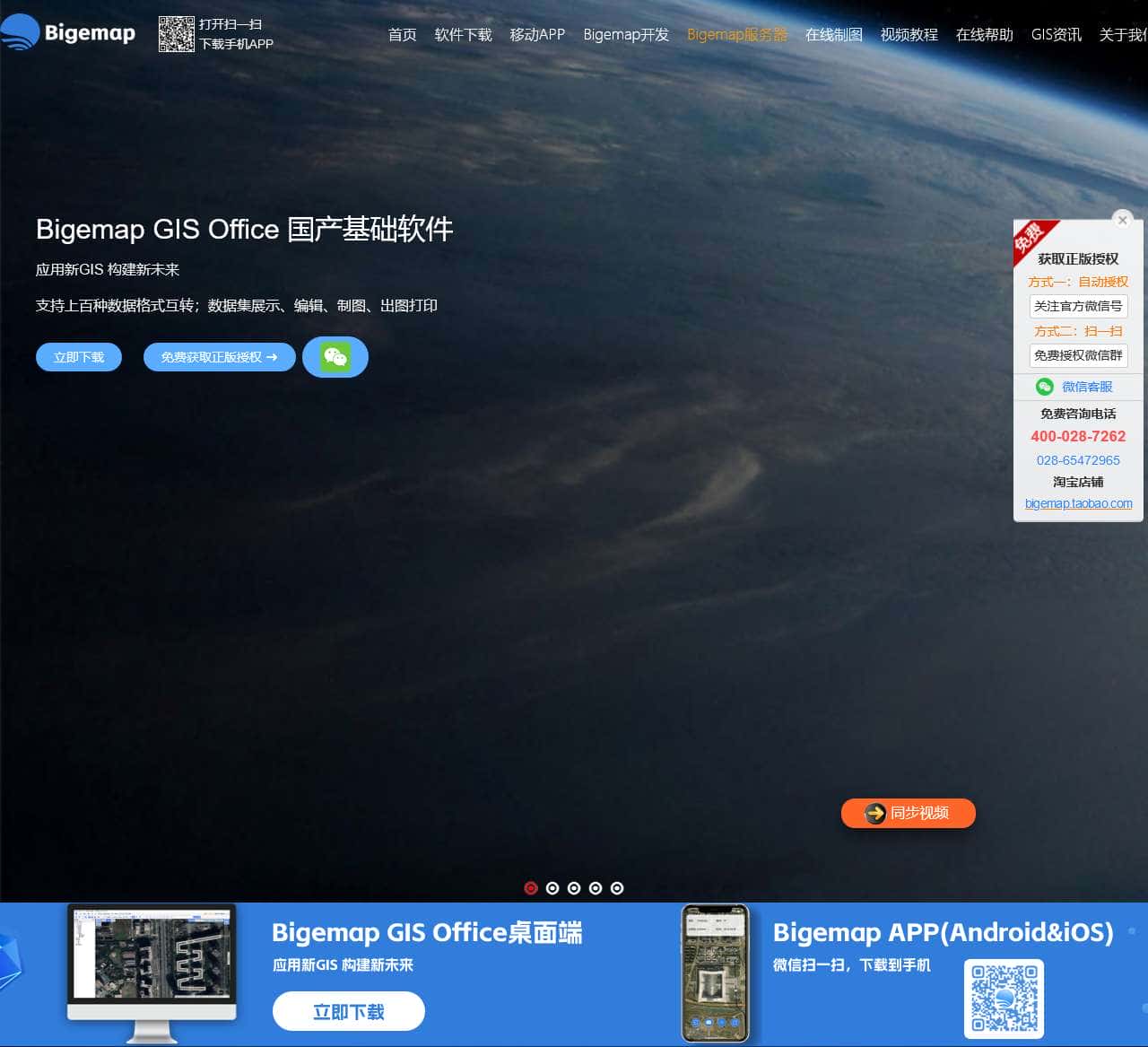Open WeChat via the green hero button

pos(335,357)
